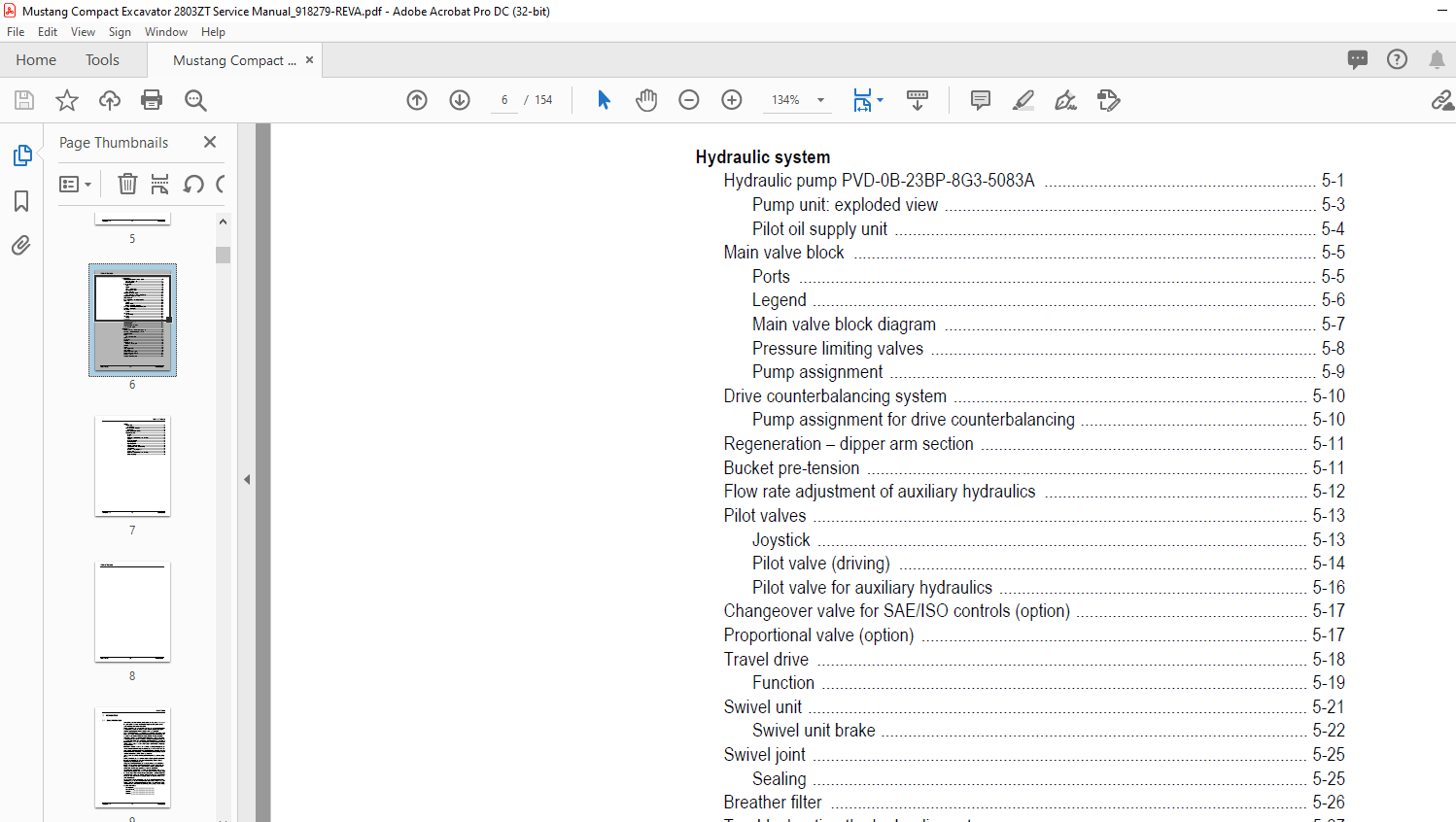The image size is (1456, 822).
Task: Click the page number input field
Action: click(504, 100)
